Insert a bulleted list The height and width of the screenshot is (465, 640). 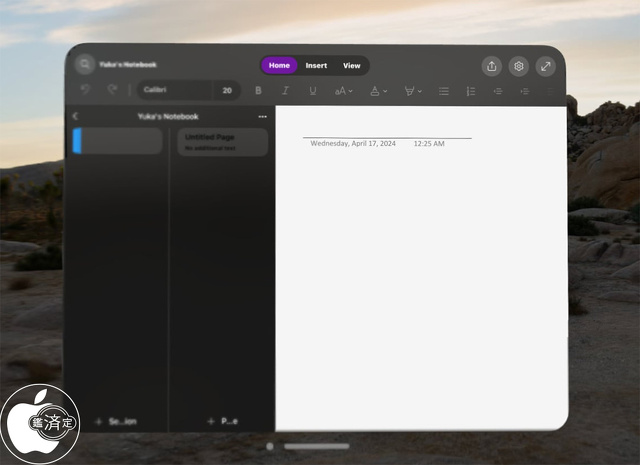[x=444, y=91]
